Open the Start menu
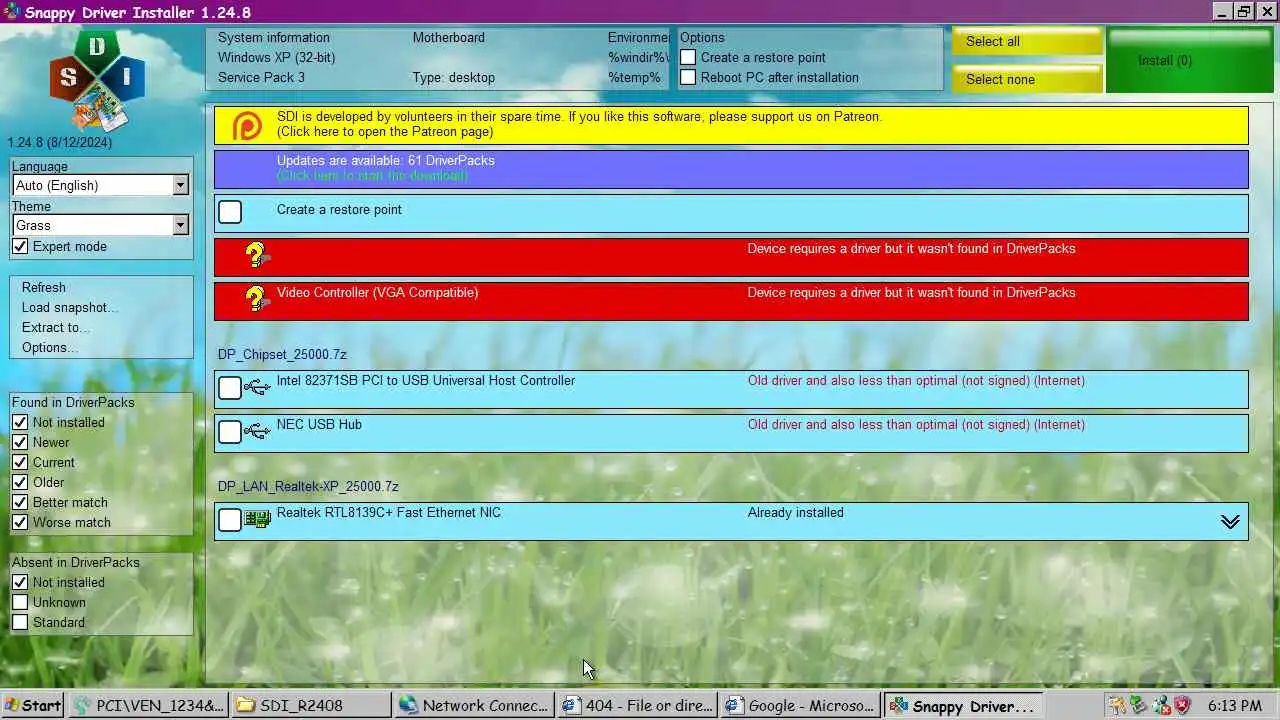This screenshot has width=1280, height=720. [x=33, y=705]
